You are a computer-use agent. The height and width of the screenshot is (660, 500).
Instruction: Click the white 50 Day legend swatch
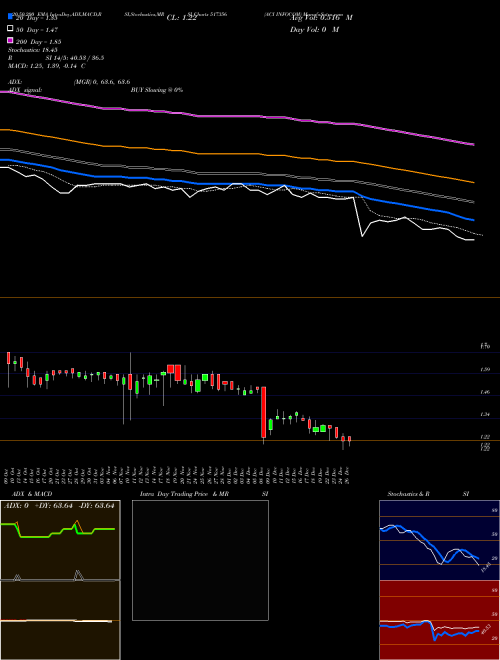[10, 28]
